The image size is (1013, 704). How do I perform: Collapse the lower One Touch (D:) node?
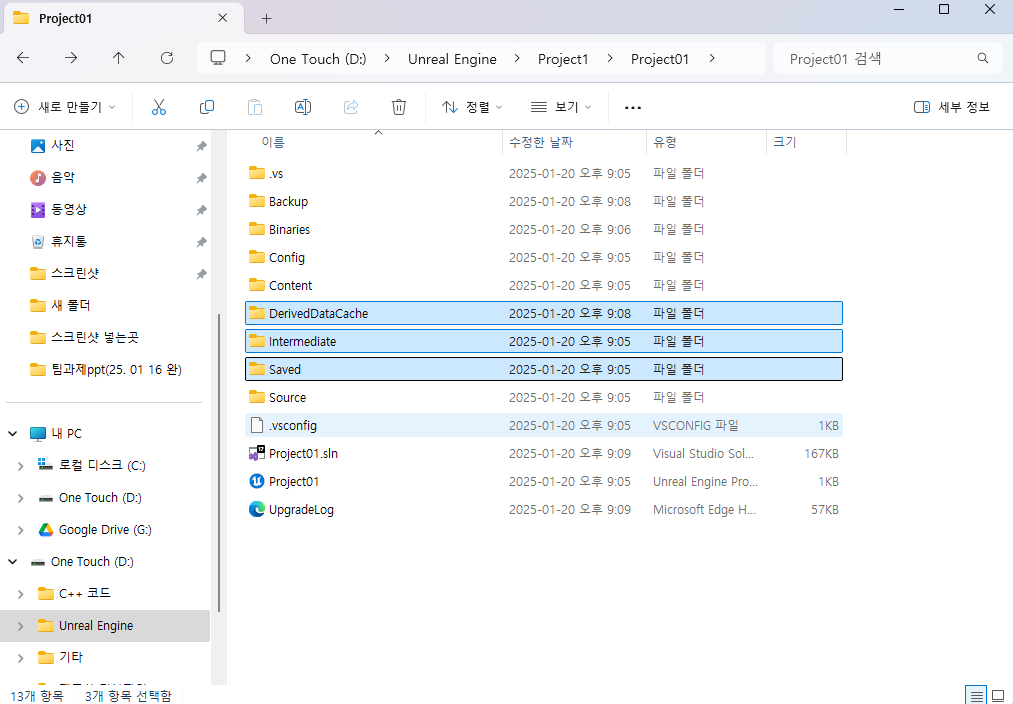click(13, 562)
